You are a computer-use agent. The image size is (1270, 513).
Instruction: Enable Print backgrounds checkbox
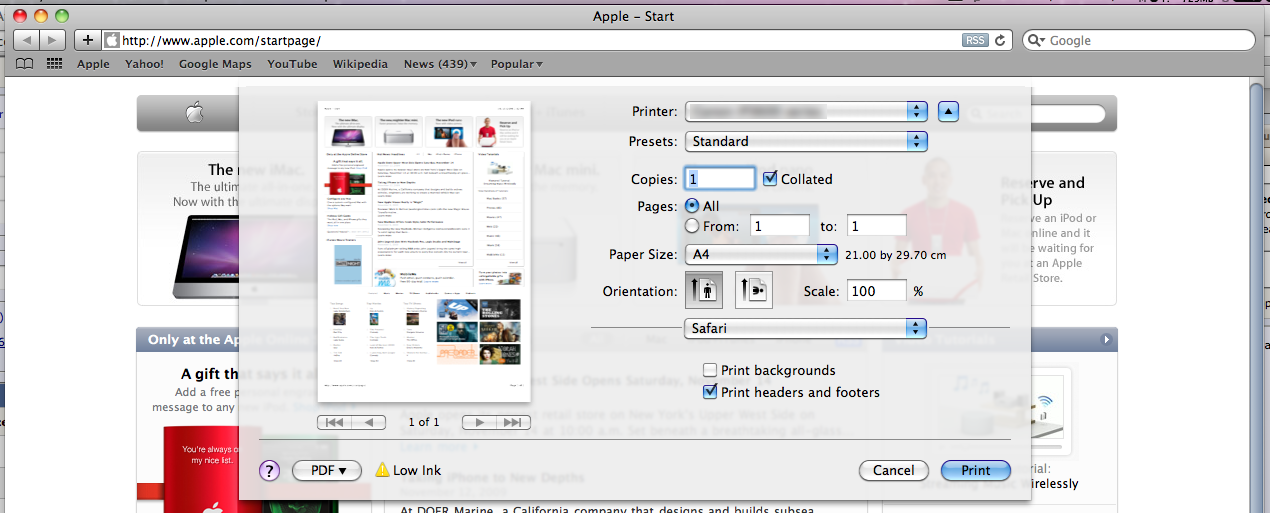[x=711, y=371]
